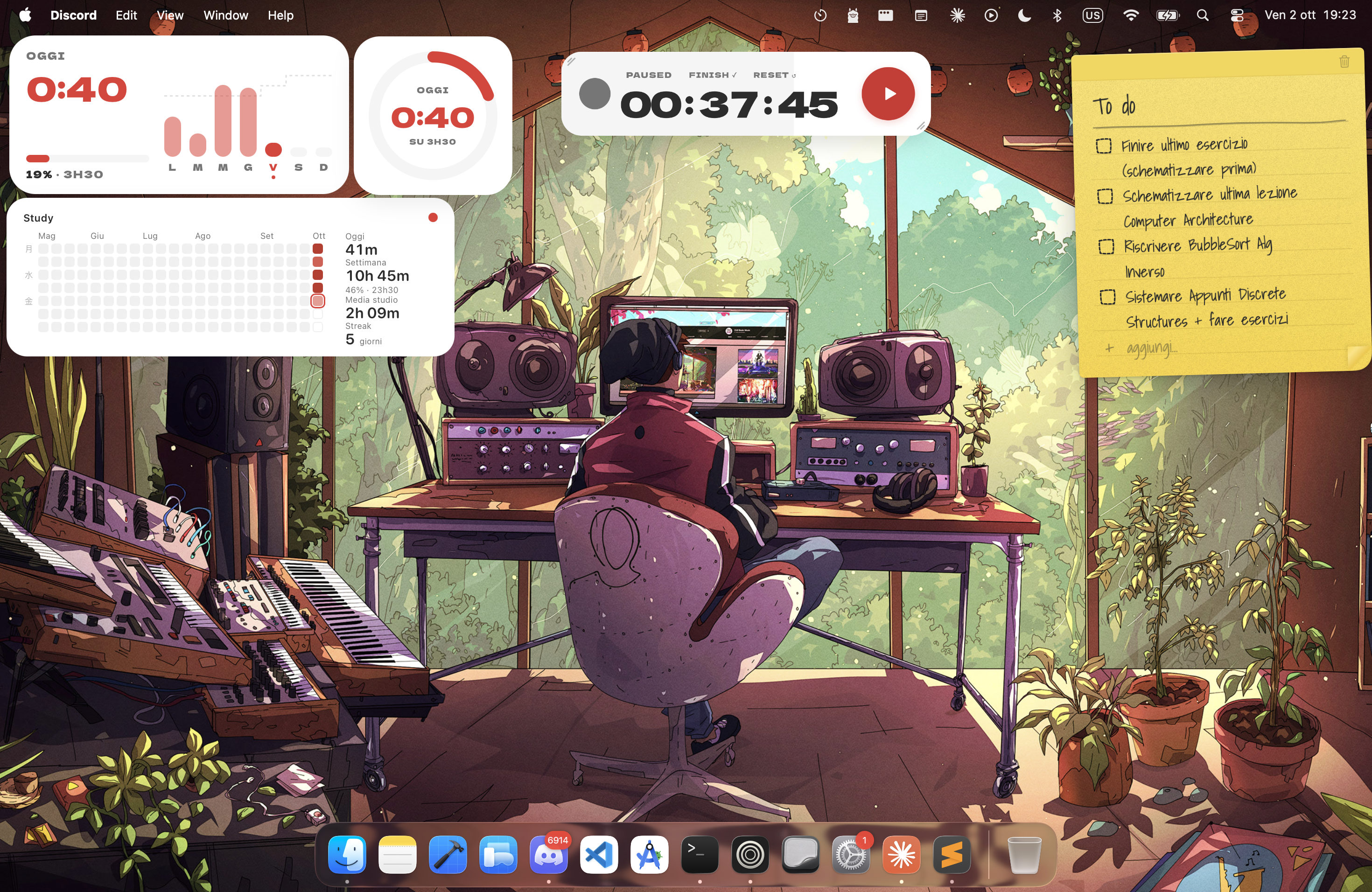Launch Visual Studio Code from dock
The image size is (1372, 892).
click(599, 855)
